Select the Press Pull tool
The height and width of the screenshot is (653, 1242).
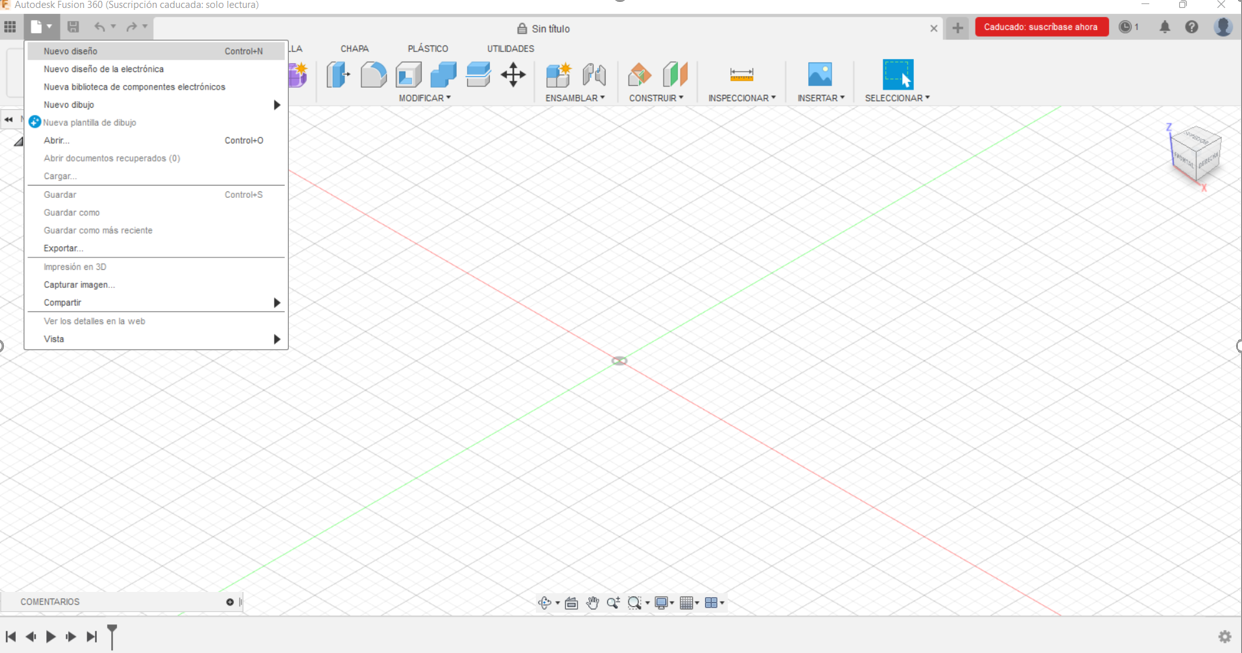pyautogui.click(x=338, y=75)
